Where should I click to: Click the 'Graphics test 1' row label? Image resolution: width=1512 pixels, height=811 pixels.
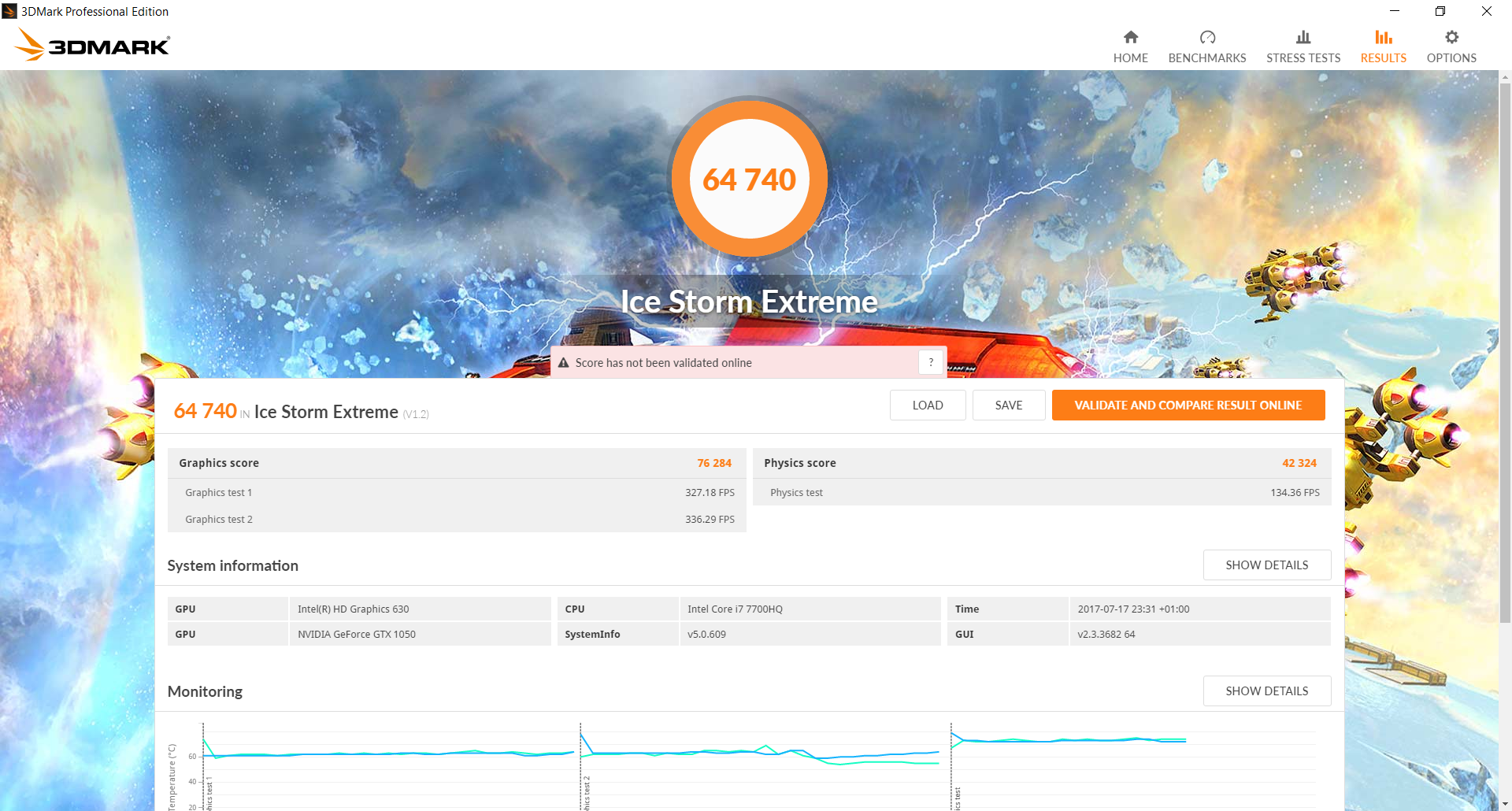pyautogui.click(x=219, y=493)
